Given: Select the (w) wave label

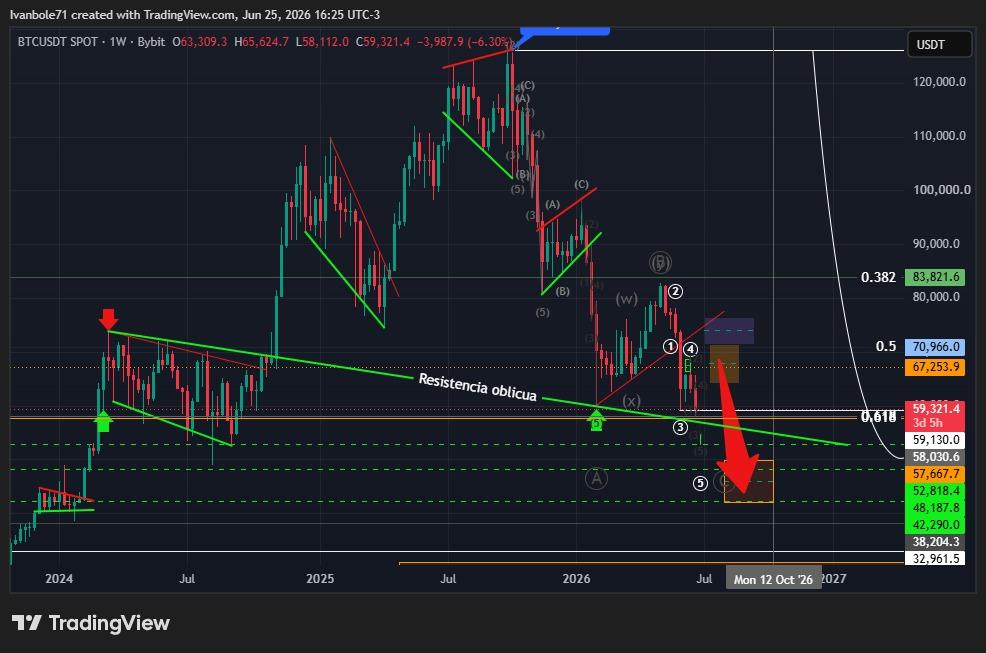Looking at the screenshot, I should click(627, 298).
